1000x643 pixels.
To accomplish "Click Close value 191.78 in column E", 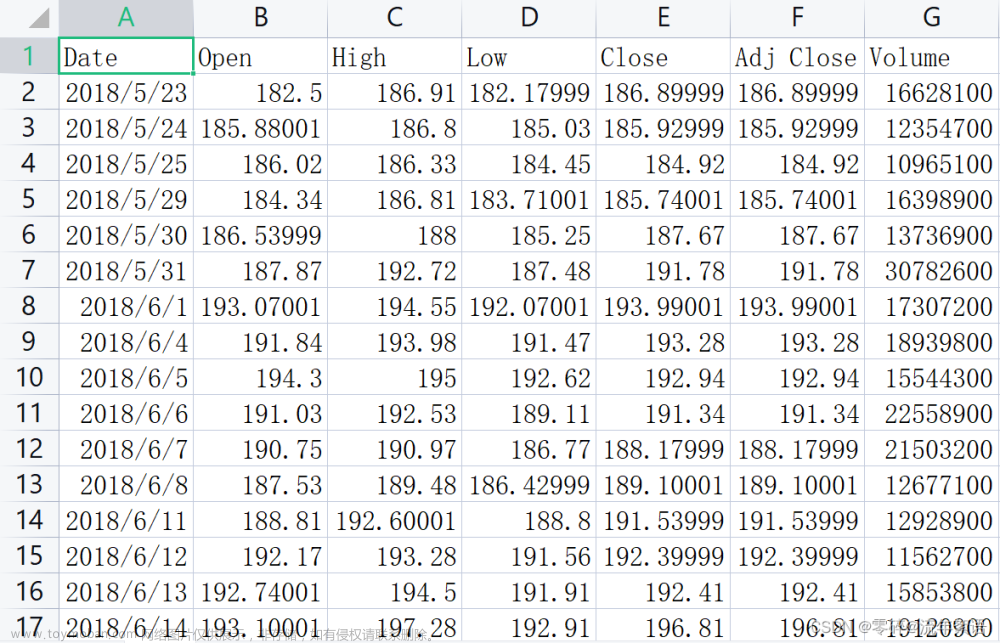I will [663, 270].
